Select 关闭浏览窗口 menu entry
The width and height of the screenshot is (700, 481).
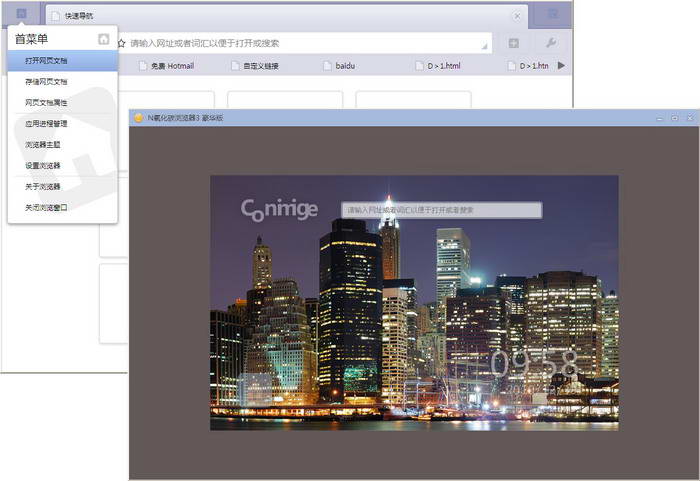(62, 208)
